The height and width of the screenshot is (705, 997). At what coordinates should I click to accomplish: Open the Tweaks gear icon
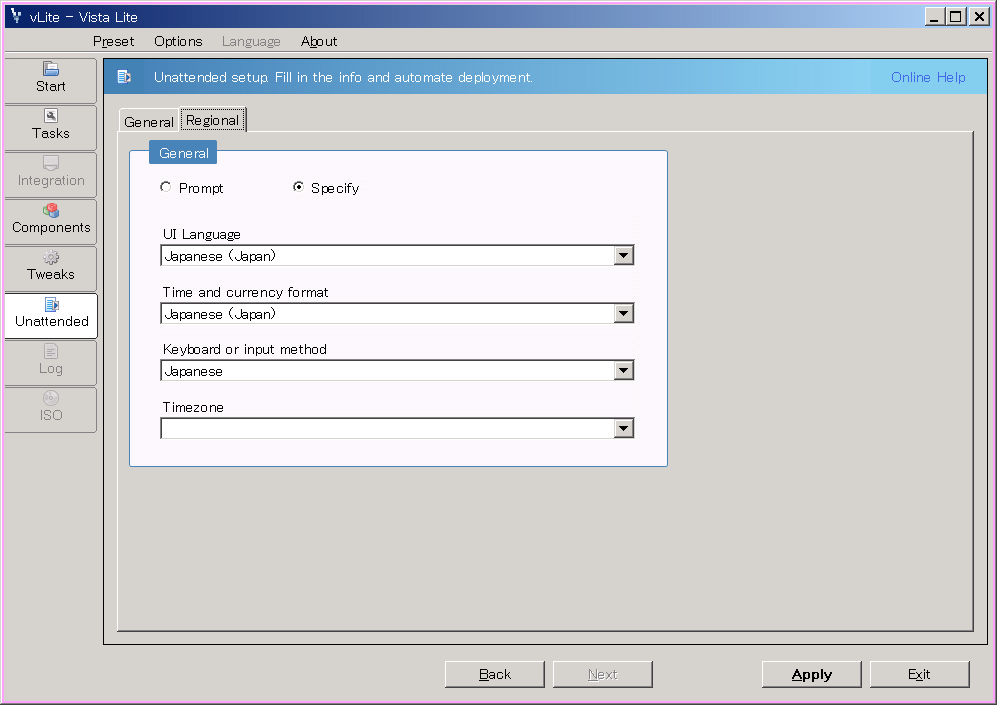pyautogui.click(x=51, y=258)
